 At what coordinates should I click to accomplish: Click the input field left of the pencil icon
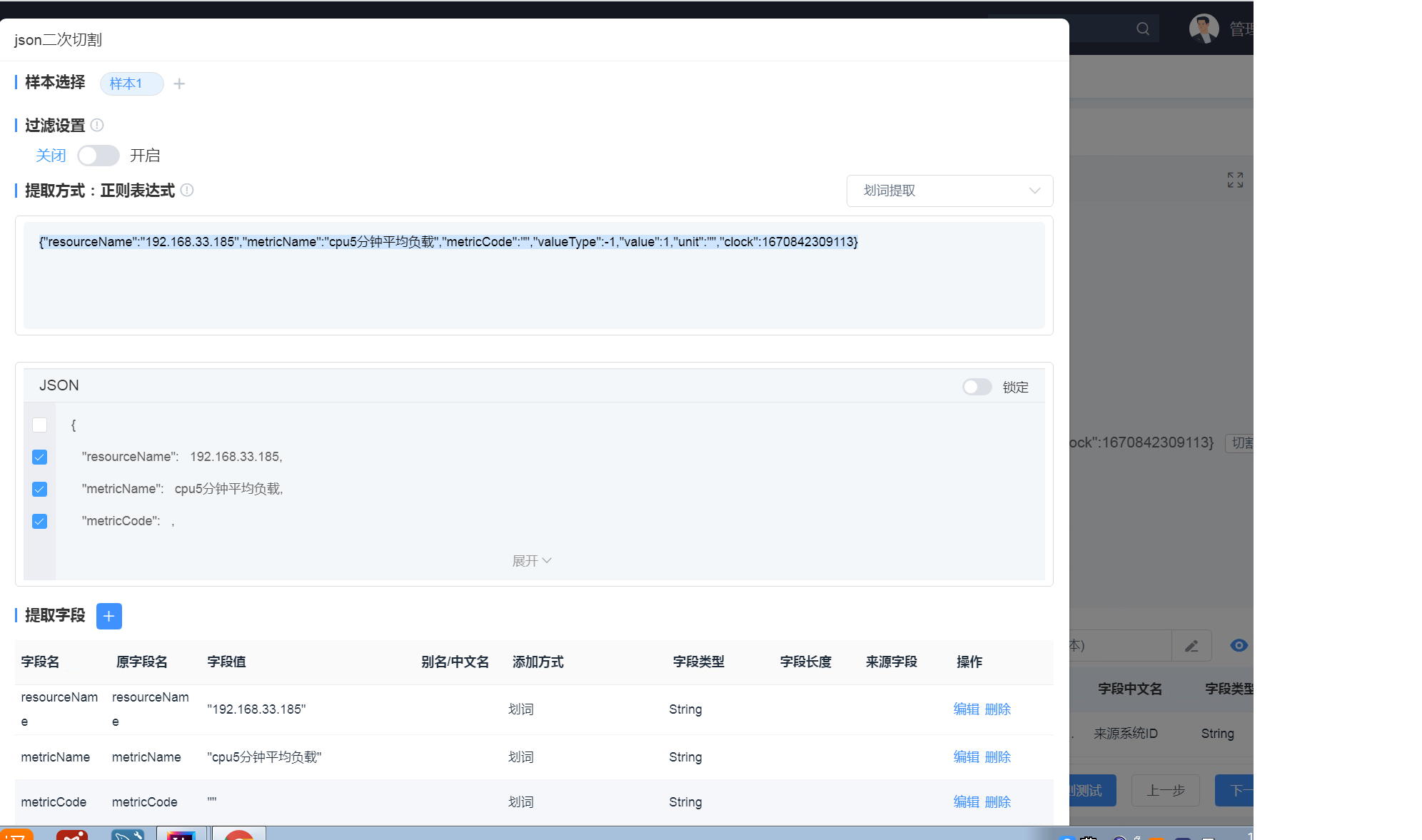tap(1120, 646)
